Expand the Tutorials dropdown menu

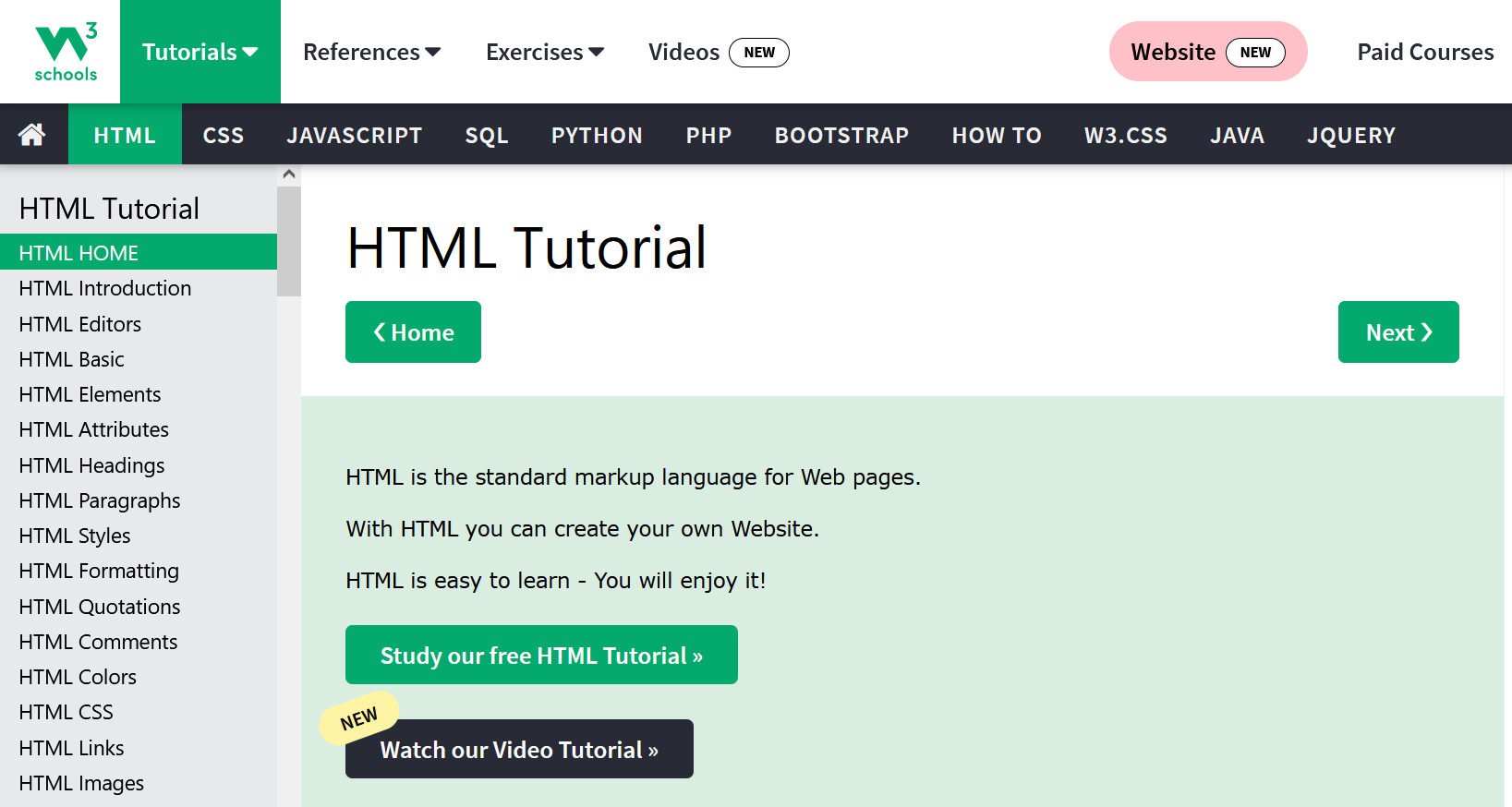[x=200, y=52]
